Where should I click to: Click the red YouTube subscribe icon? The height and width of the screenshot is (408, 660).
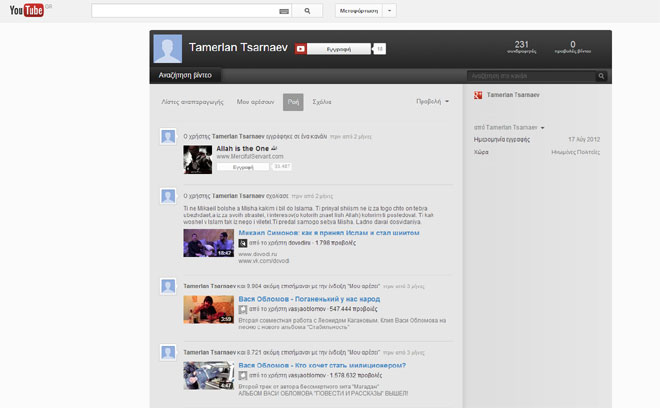(299, 48)
